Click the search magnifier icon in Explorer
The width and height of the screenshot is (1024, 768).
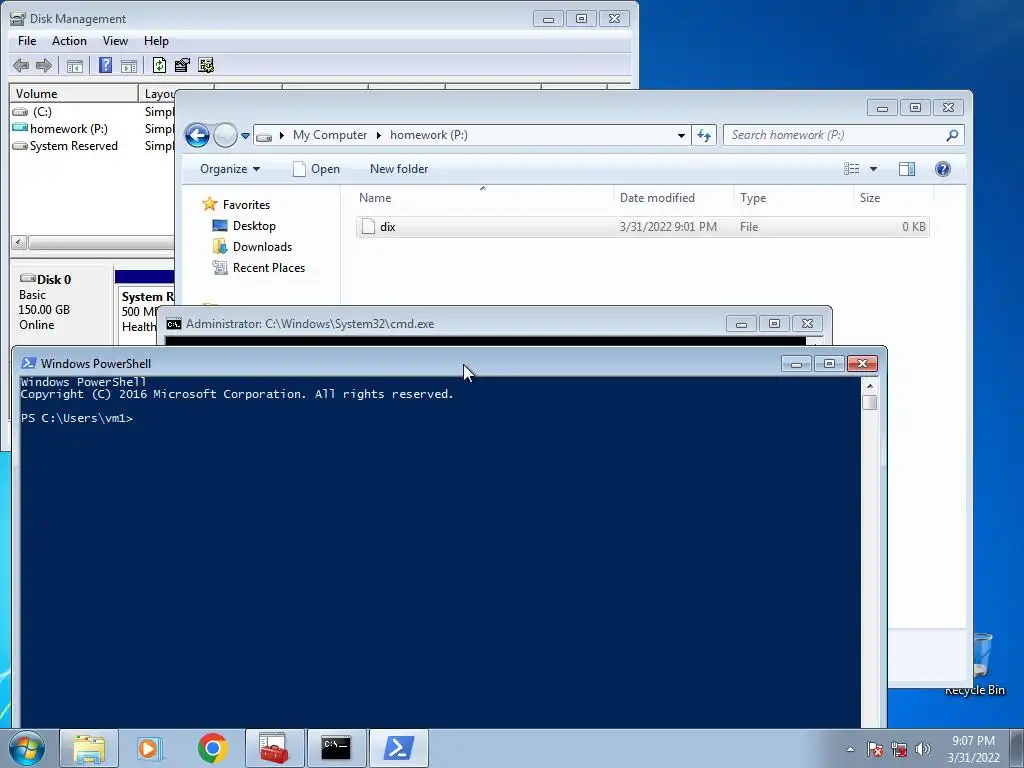click(952, 135)
